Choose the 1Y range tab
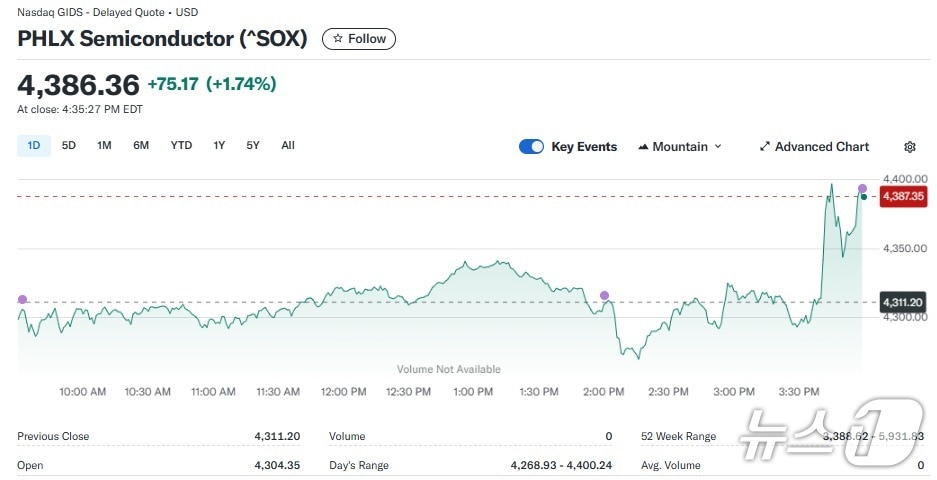The image size is (937, 480). (219, 146)
